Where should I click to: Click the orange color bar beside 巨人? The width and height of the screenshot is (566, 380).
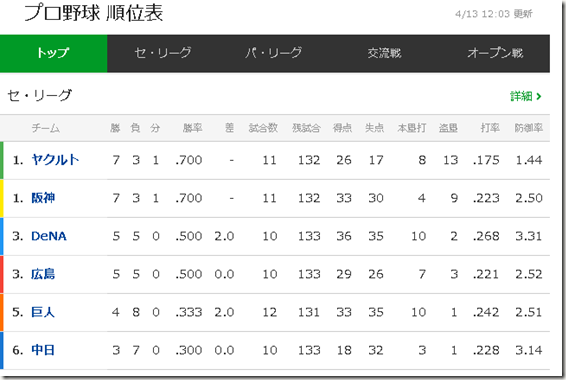pyautogui.click(x=2, y=312)
